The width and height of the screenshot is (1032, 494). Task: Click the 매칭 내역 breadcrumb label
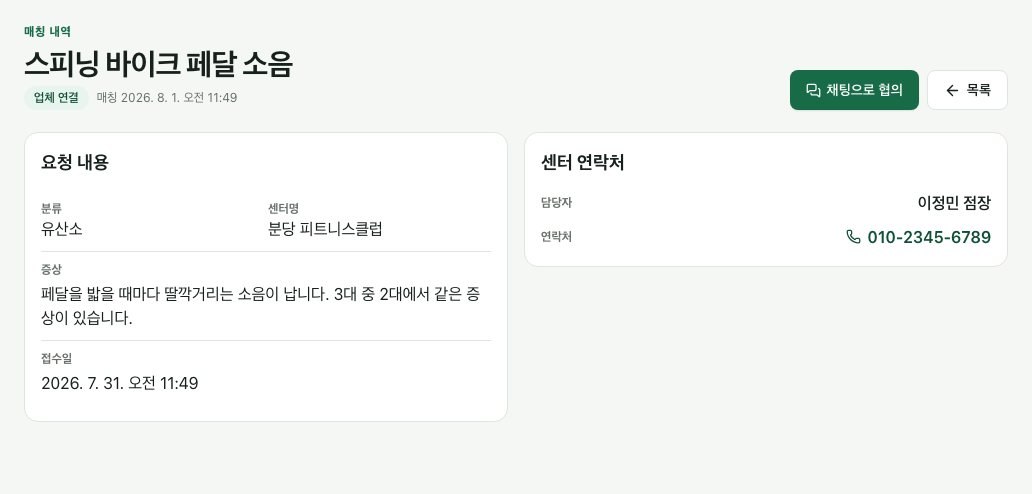(47, 31)
